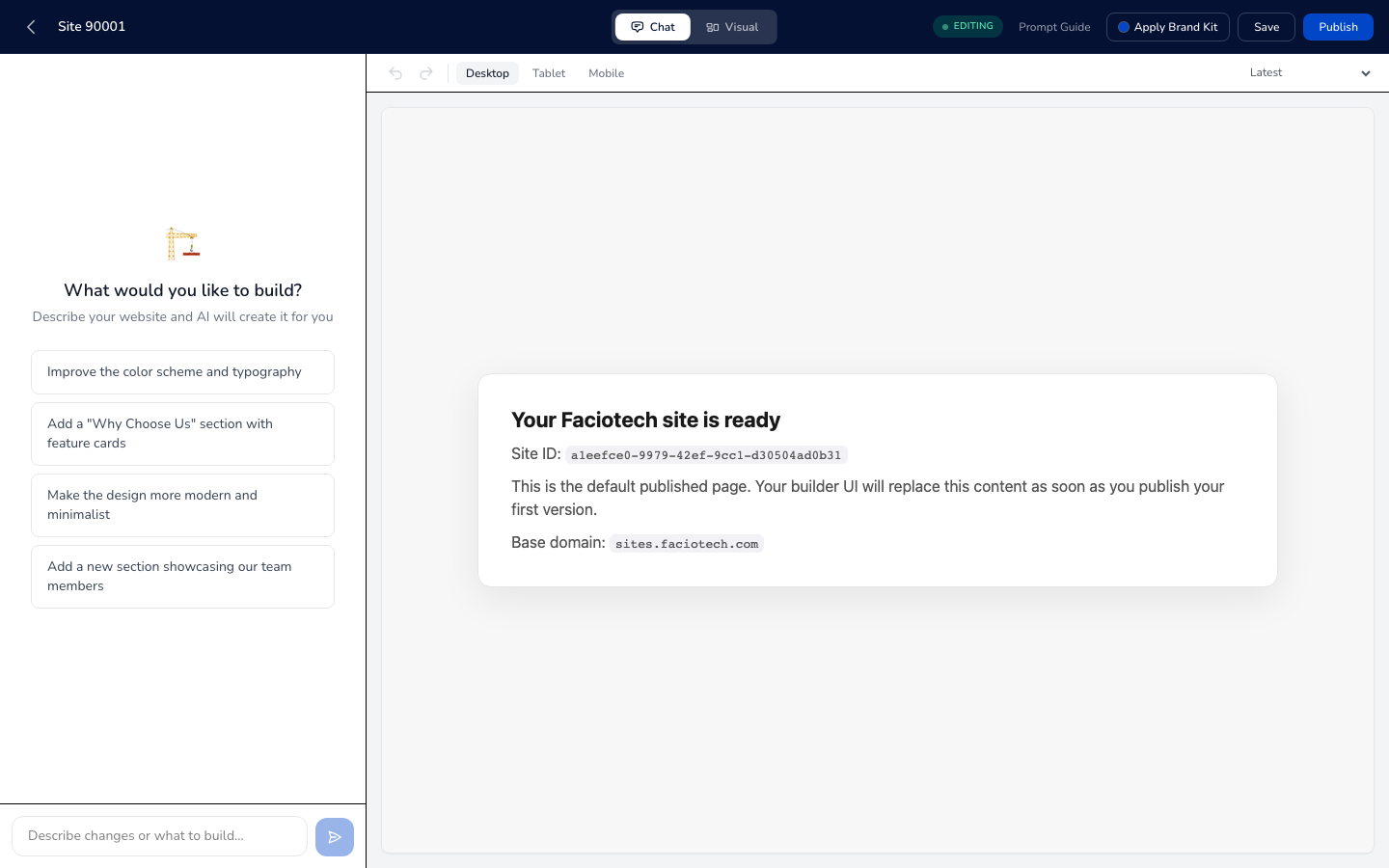Image resolution: width=1389 pixels, height=868 pixels.
Task: Select the Tablet preview tab
Action: coord(549,73)
